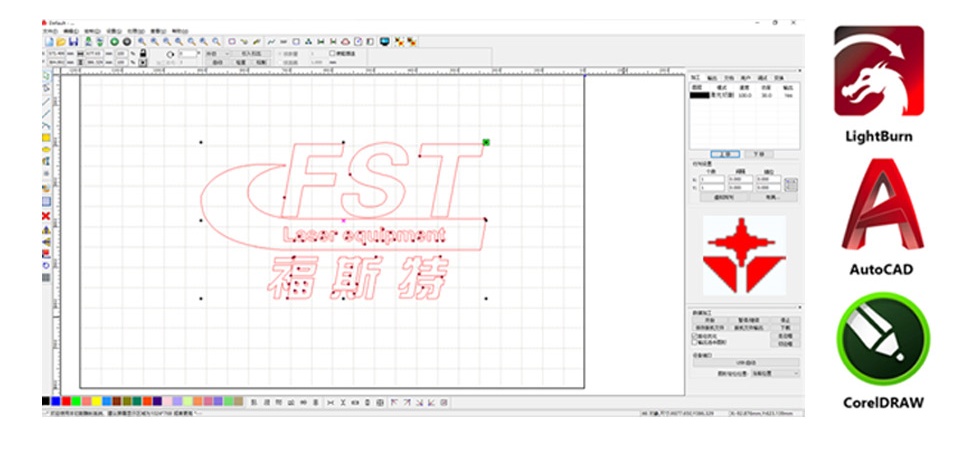
Task: Pick the yellow color swatch in the palette
Action: point(96,401)
